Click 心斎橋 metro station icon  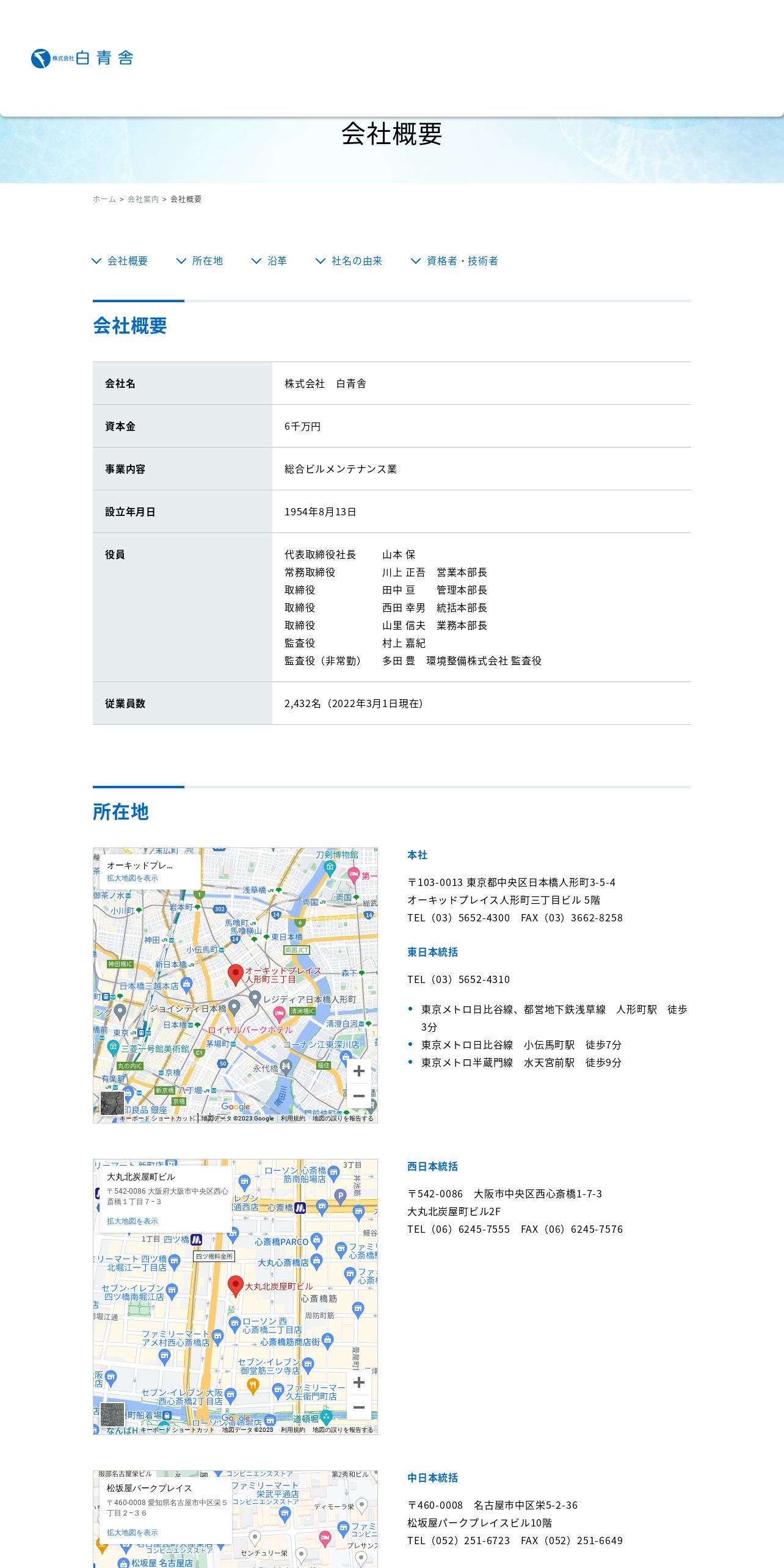point(300,1208)
